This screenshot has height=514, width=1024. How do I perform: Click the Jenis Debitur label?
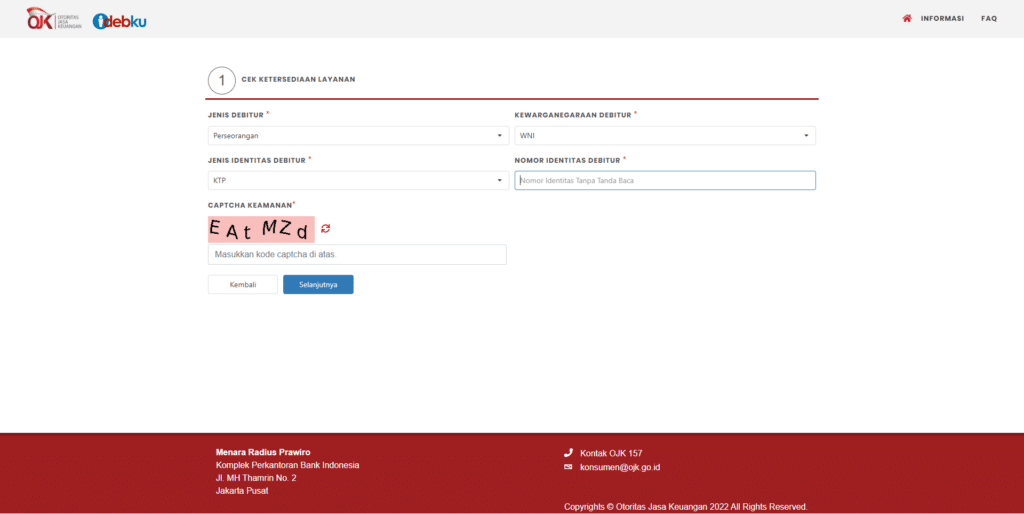point(236,115)
